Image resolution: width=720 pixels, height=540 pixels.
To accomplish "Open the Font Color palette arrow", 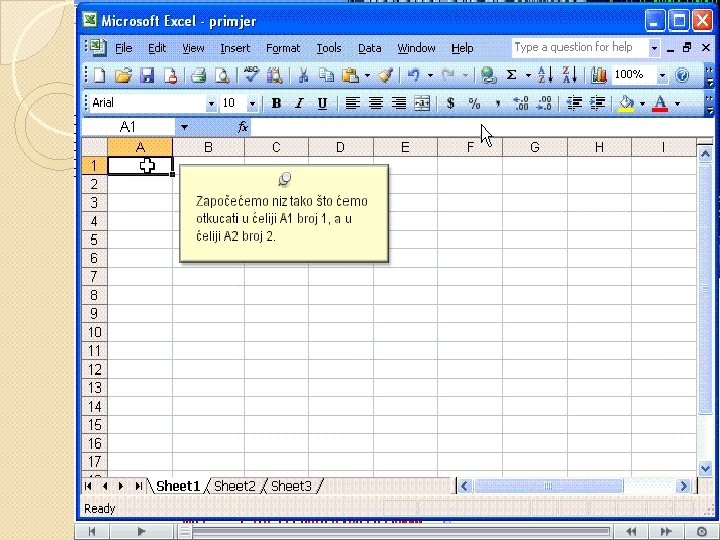I will coord(677,104).
